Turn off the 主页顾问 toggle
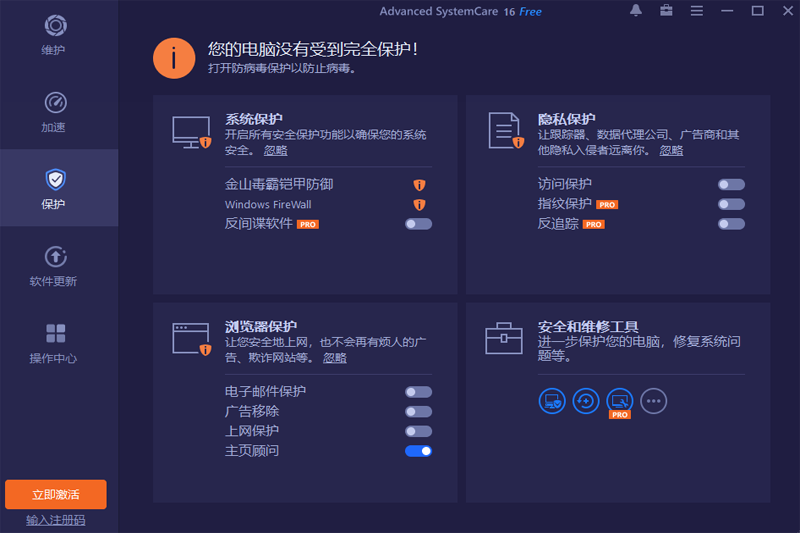This screenshot has width=800, height=533. 418,451
